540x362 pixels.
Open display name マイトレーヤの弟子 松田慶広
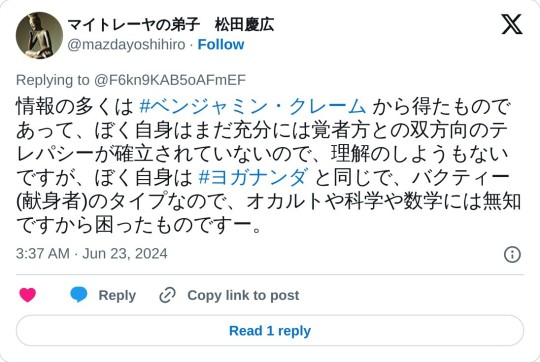(x=171, y=24)
